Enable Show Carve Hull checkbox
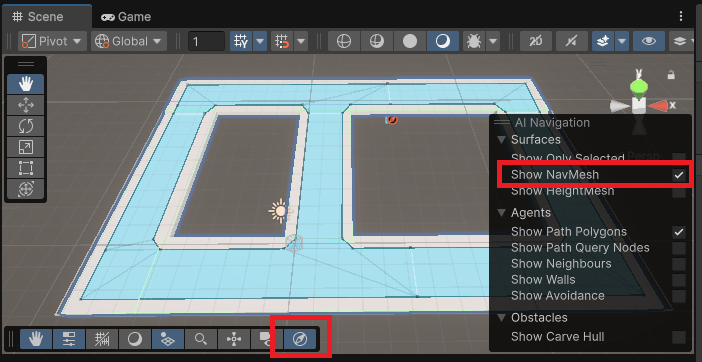702x362 pixels. pos(679,337)
